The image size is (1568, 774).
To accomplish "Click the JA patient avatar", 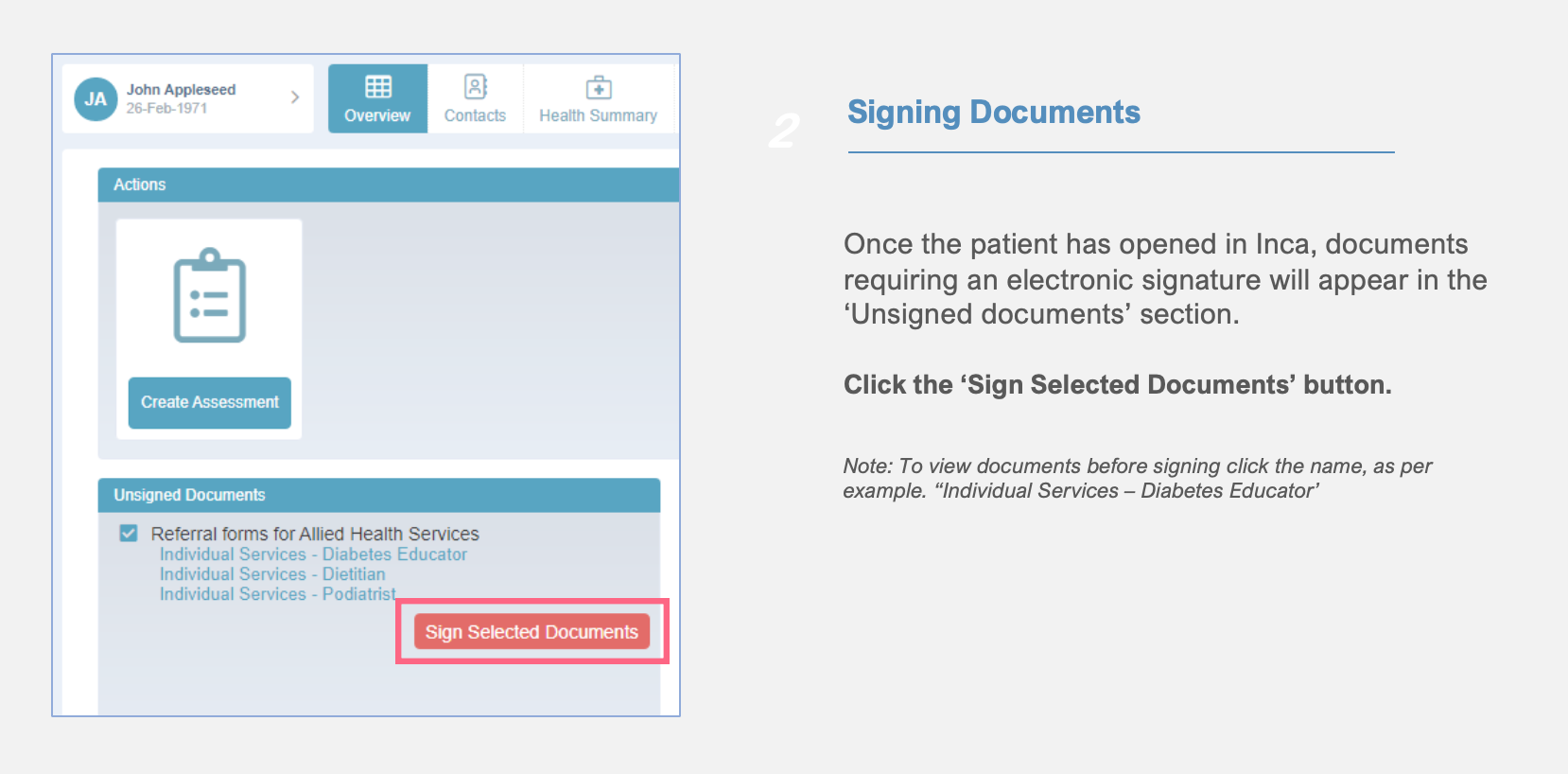I will pos(96,99).
